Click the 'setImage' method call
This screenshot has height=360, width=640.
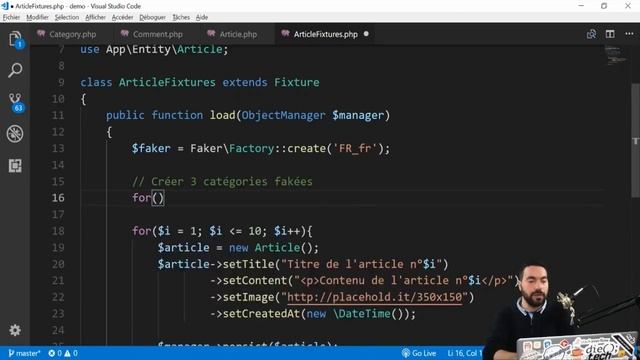pos(248,297)
